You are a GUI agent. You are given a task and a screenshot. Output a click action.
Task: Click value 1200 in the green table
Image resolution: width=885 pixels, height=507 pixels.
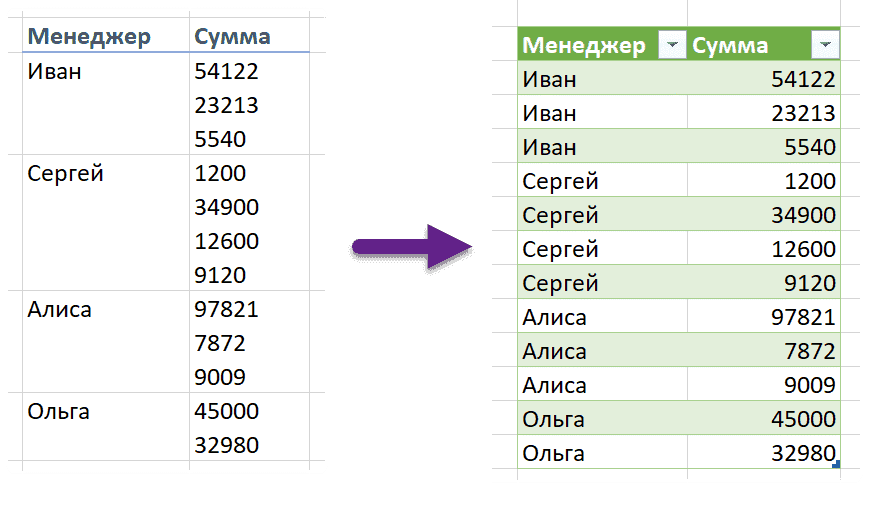tap(809, 181)
